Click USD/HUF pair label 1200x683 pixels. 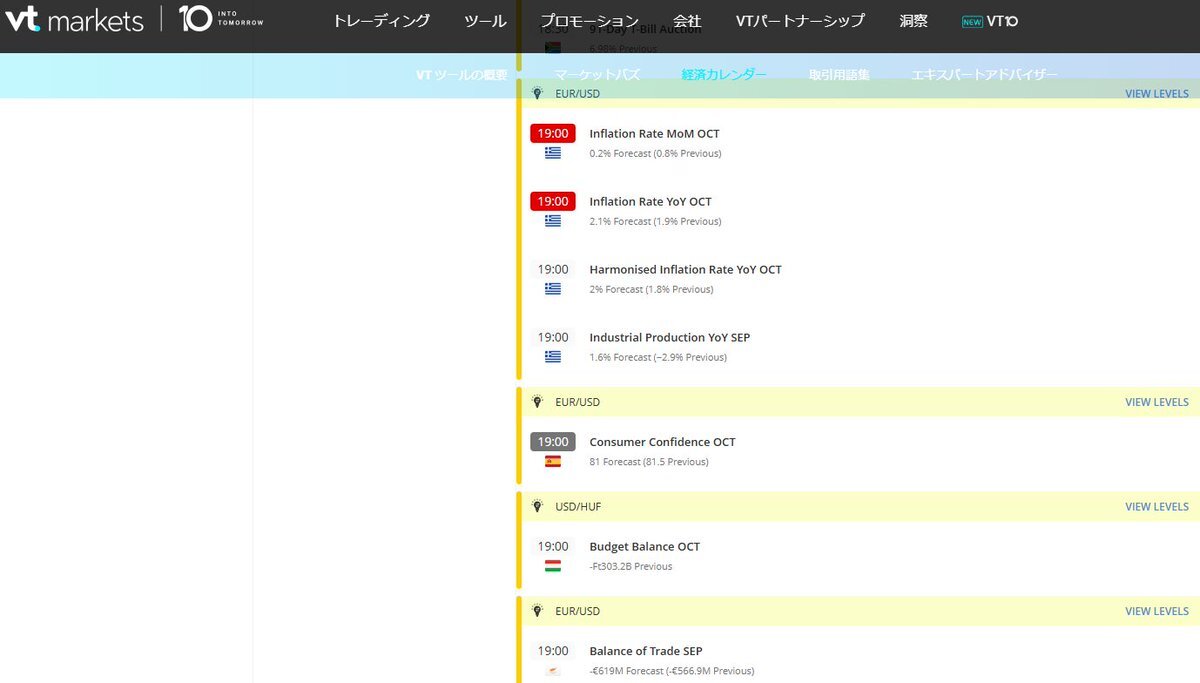[578, 507]
